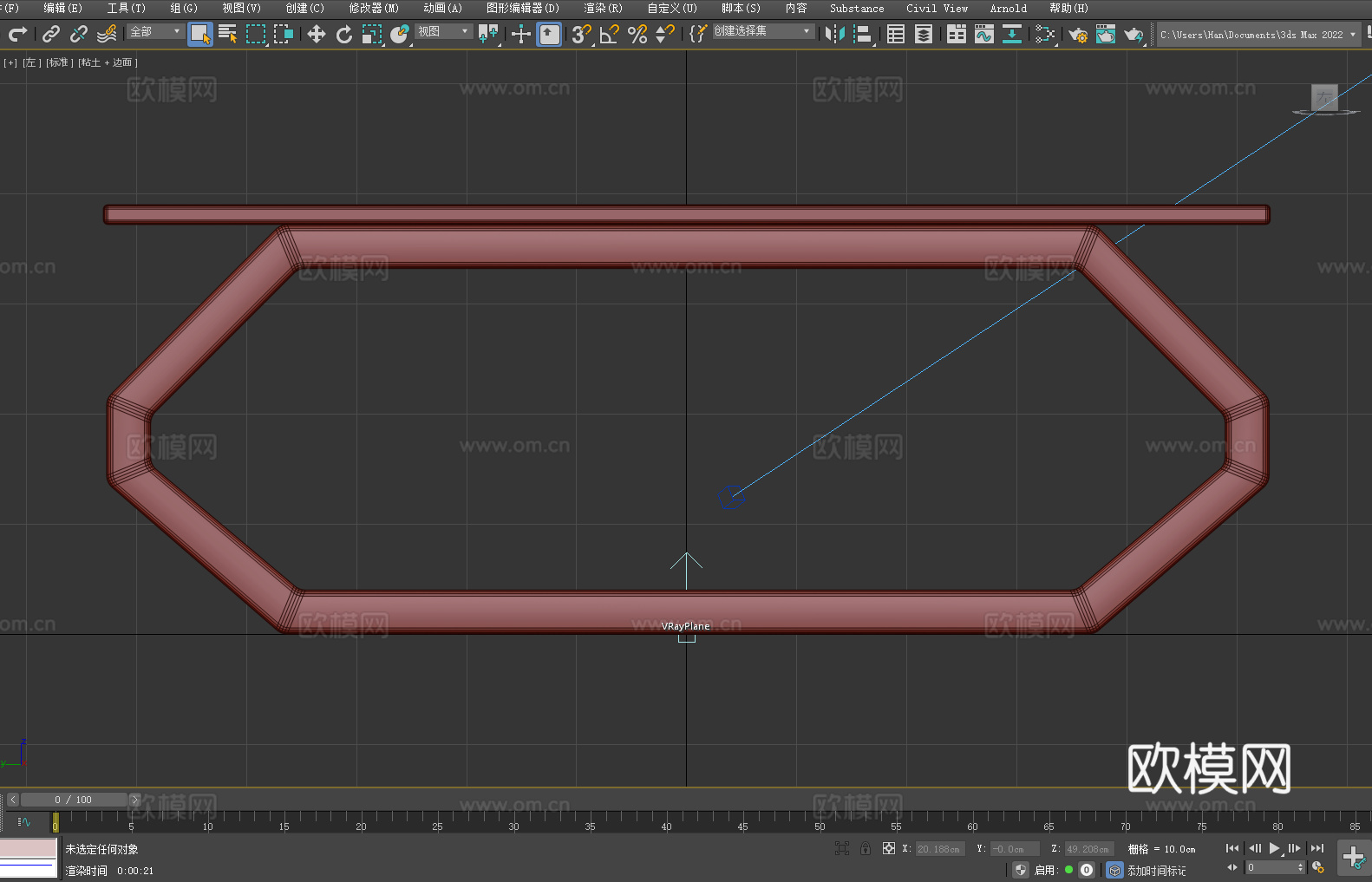The image size is (1372, 882).
Task: Click the Mirror tool icon
Action: coord(835,34)
